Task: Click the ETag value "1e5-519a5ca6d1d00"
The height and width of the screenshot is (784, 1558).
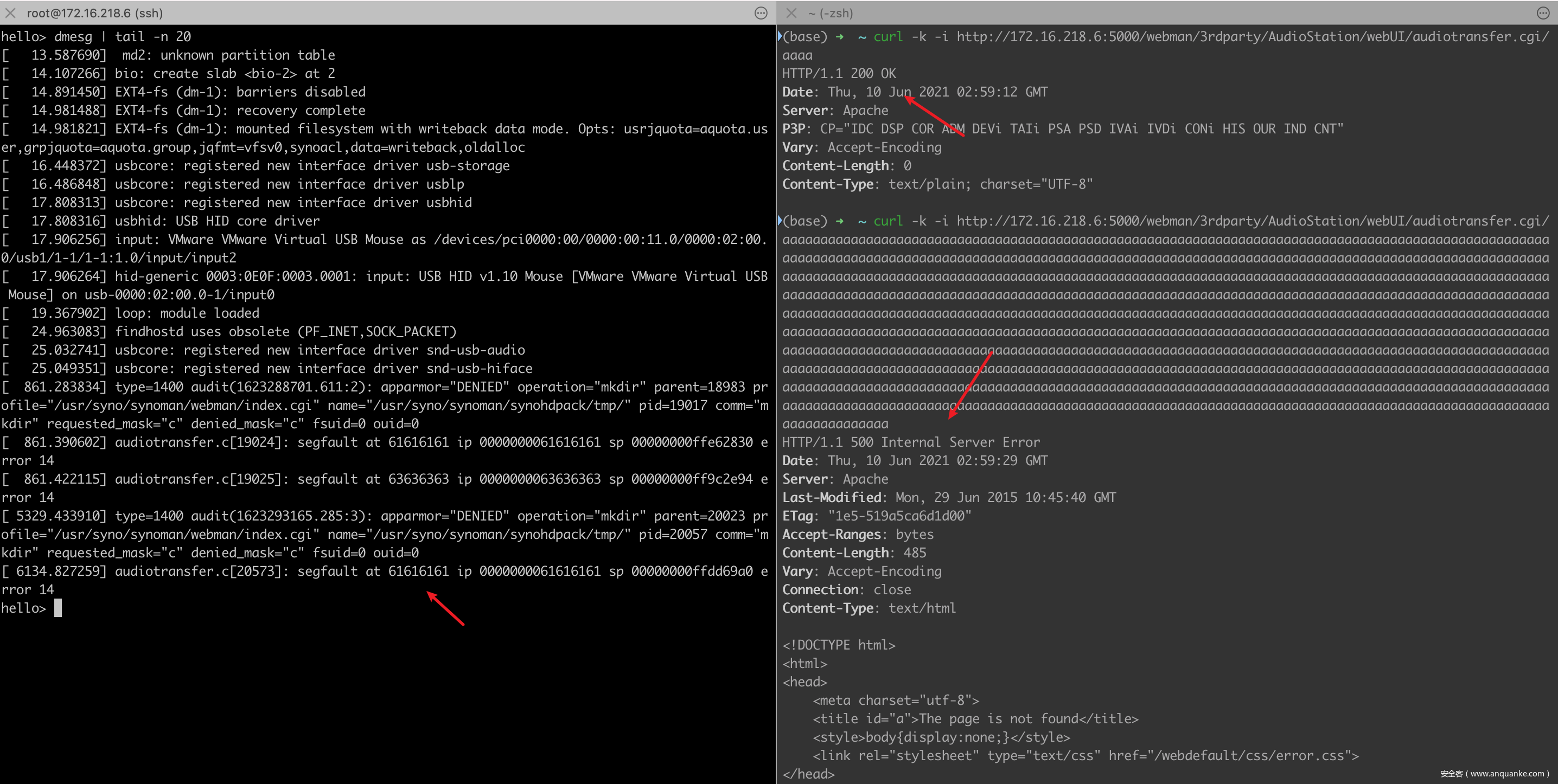Action: [x=899, y=516]
